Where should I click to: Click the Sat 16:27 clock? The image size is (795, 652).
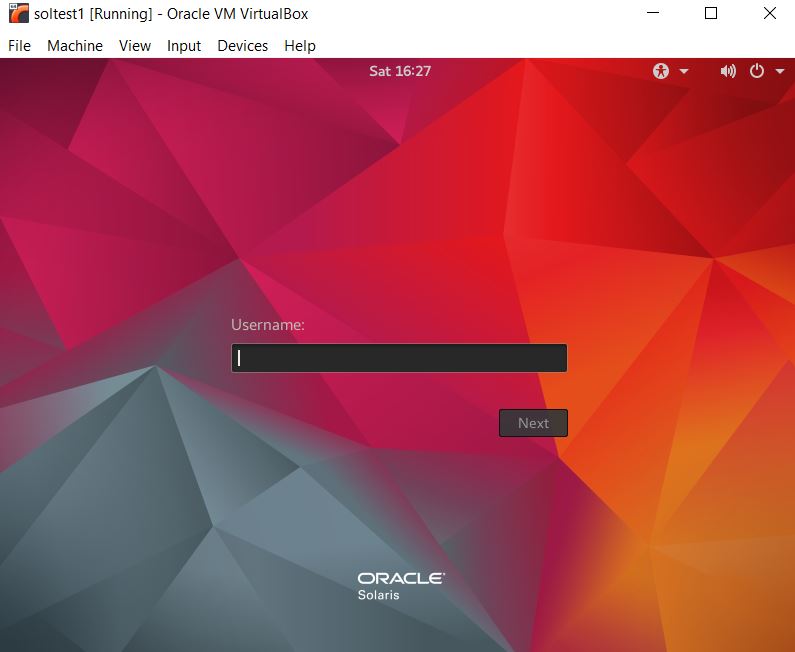point(400,71)
